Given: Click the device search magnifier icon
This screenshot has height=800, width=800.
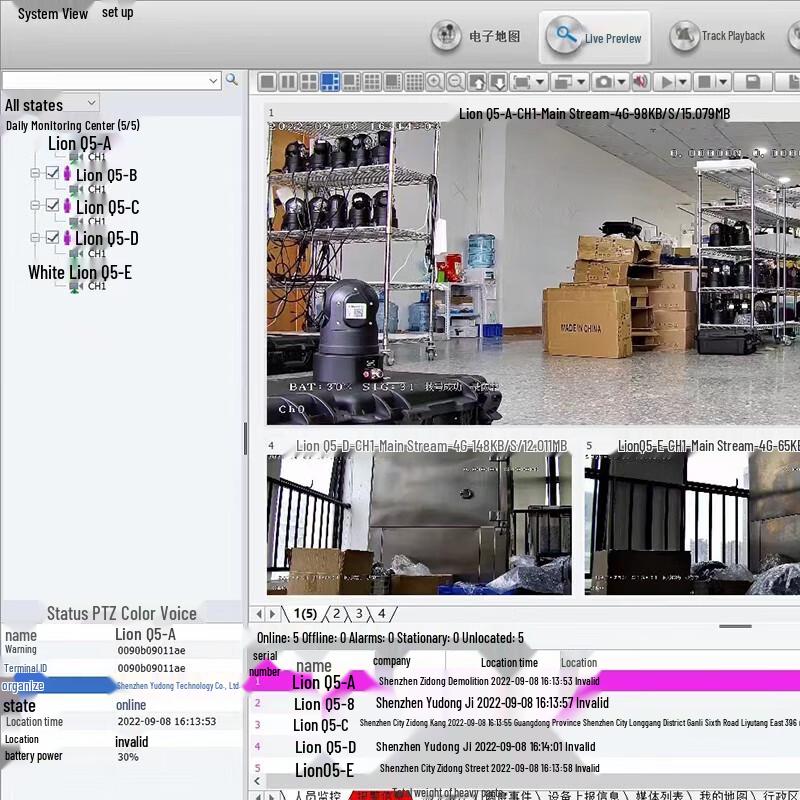Looking at the screenshot, I should coord(232,80).
